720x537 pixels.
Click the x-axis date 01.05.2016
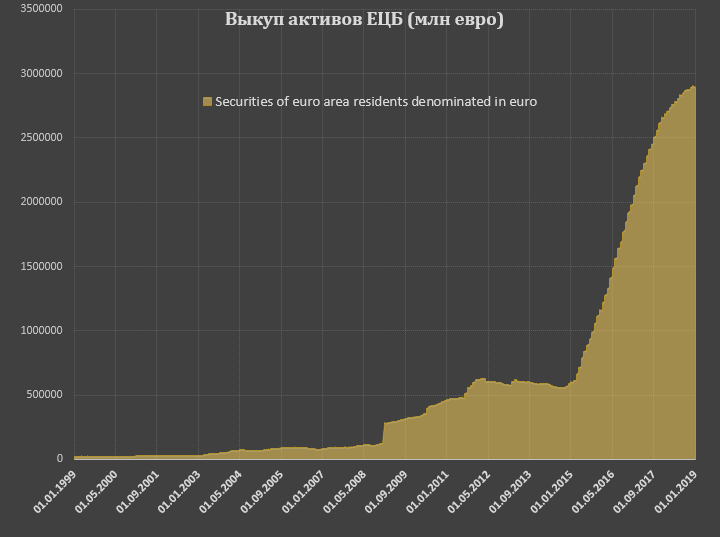(x=593, y=491)
